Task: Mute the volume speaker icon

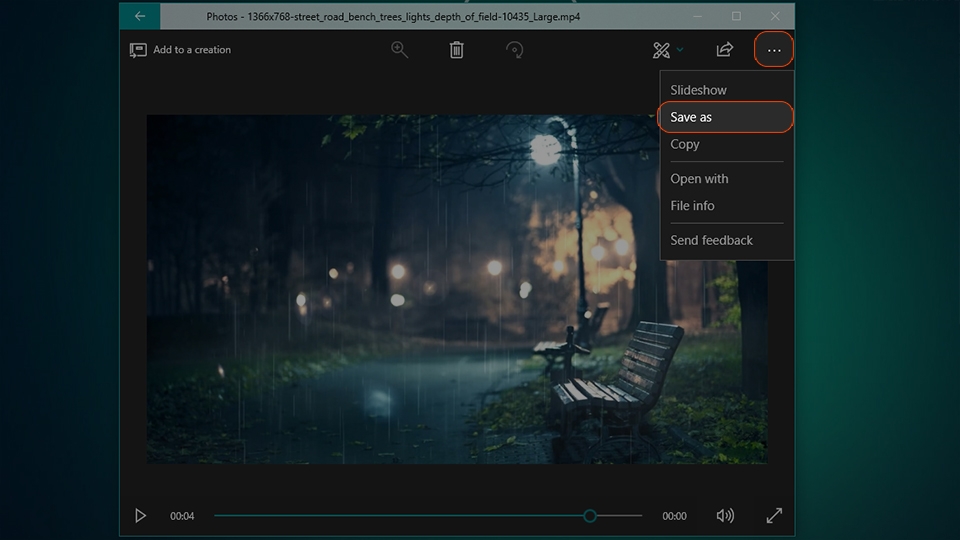Action: point(725,516)
